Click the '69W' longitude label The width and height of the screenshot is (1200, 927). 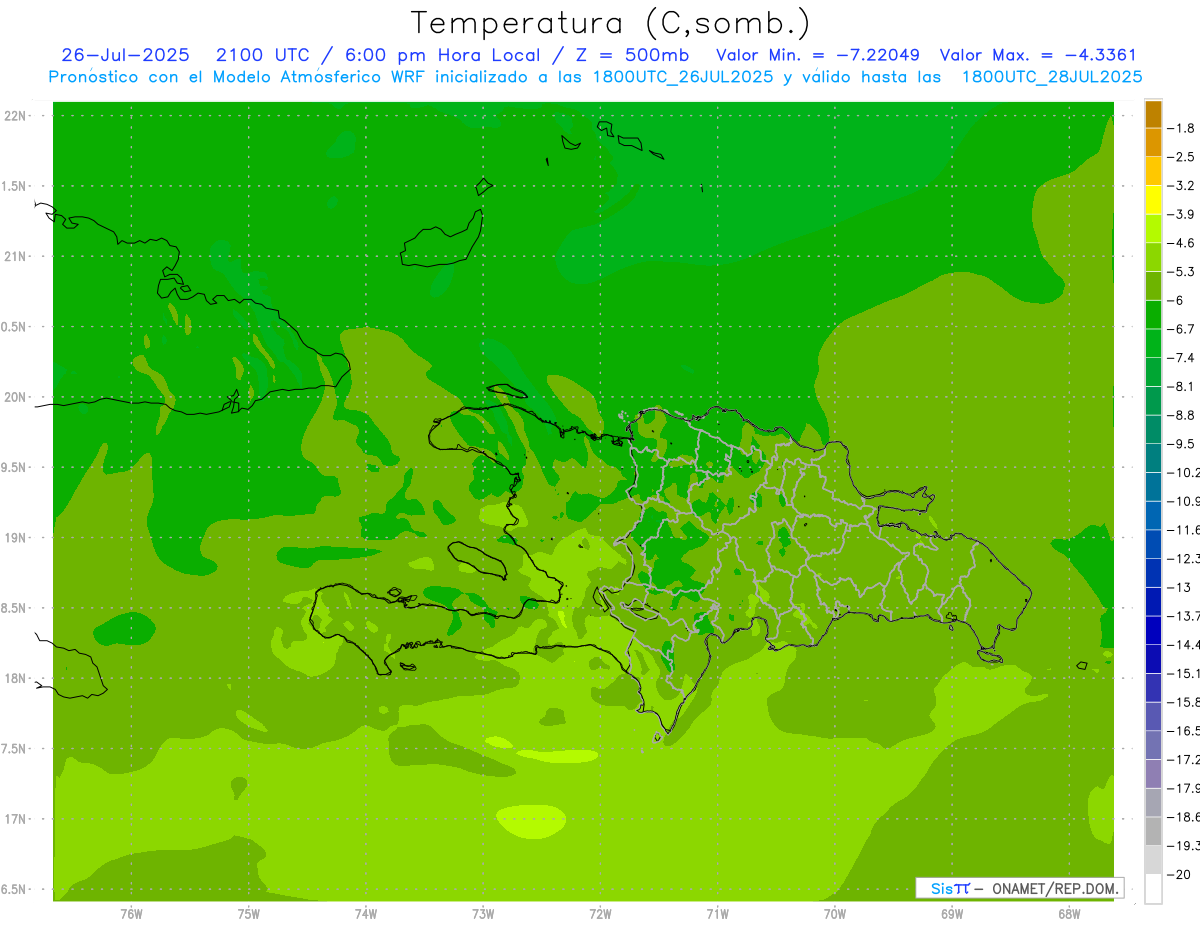(952, 914)
